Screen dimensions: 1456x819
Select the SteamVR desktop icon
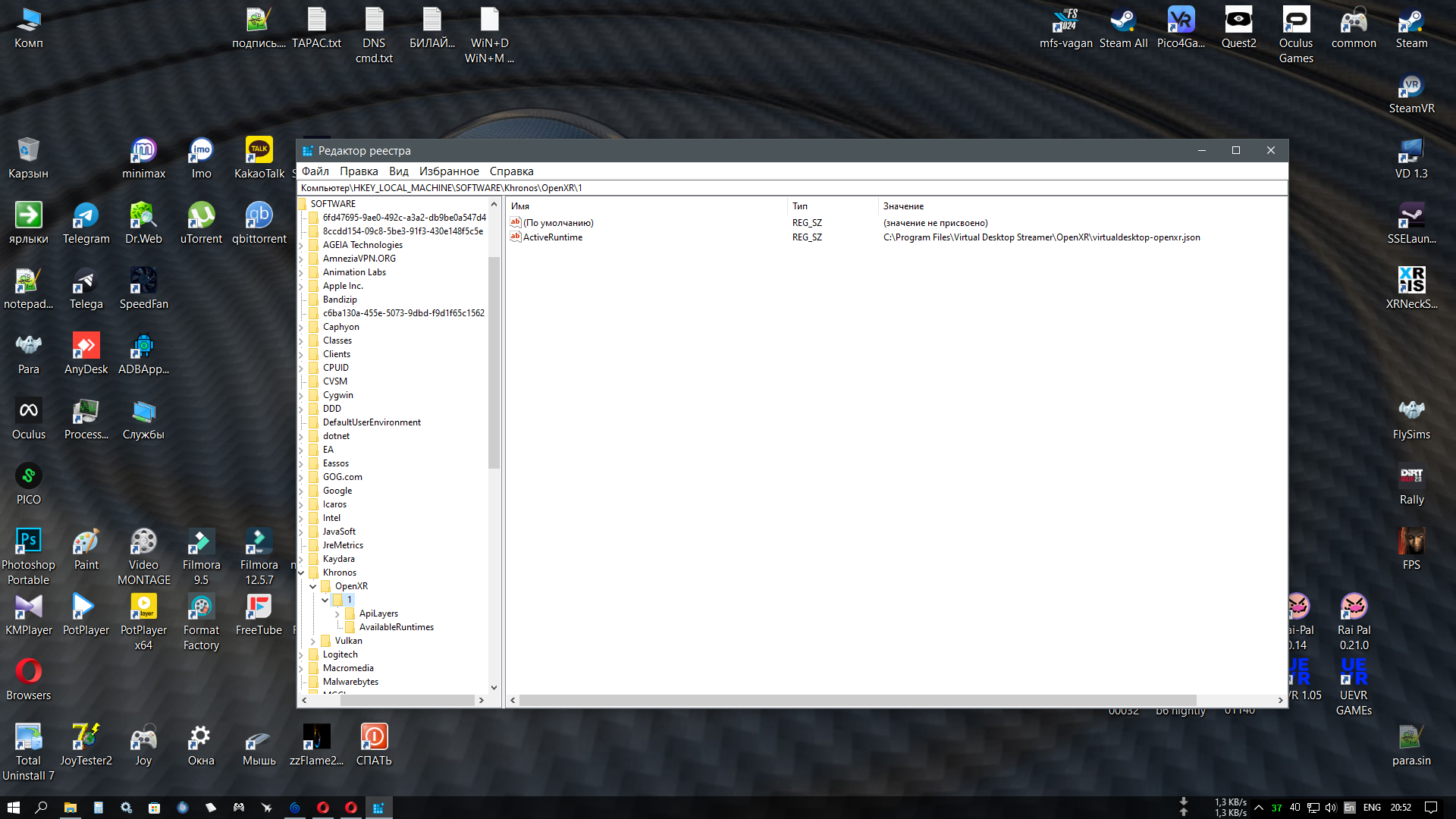click(1411, 93)
